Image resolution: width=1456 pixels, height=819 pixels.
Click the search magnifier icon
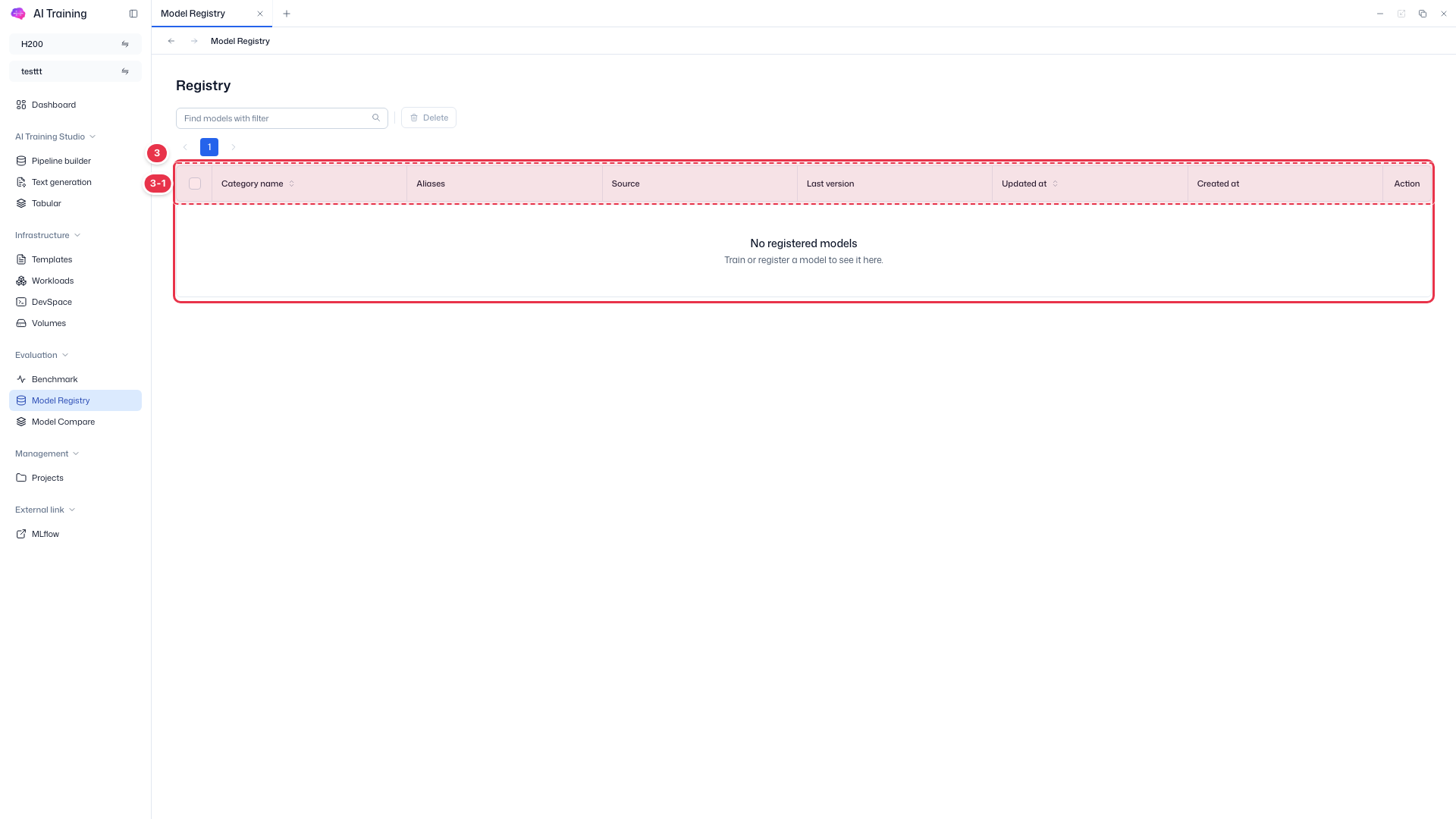pos(376,118)
